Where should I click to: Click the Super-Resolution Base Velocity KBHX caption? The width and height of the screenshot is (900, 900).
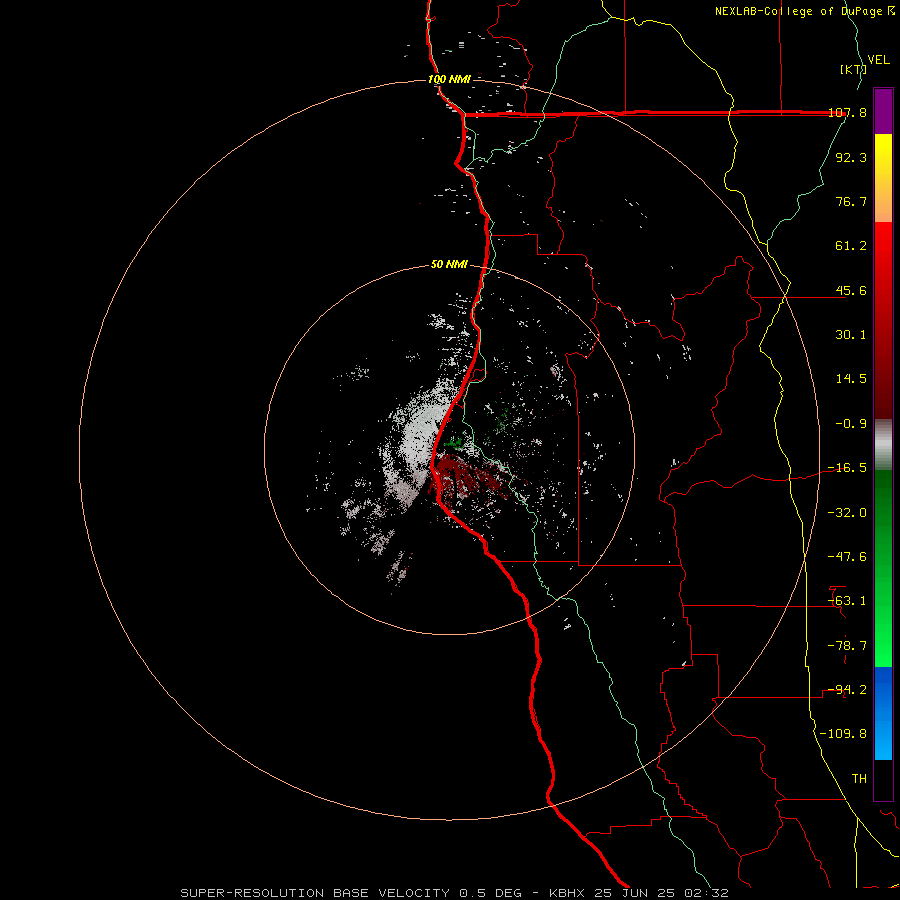[455, 893]
